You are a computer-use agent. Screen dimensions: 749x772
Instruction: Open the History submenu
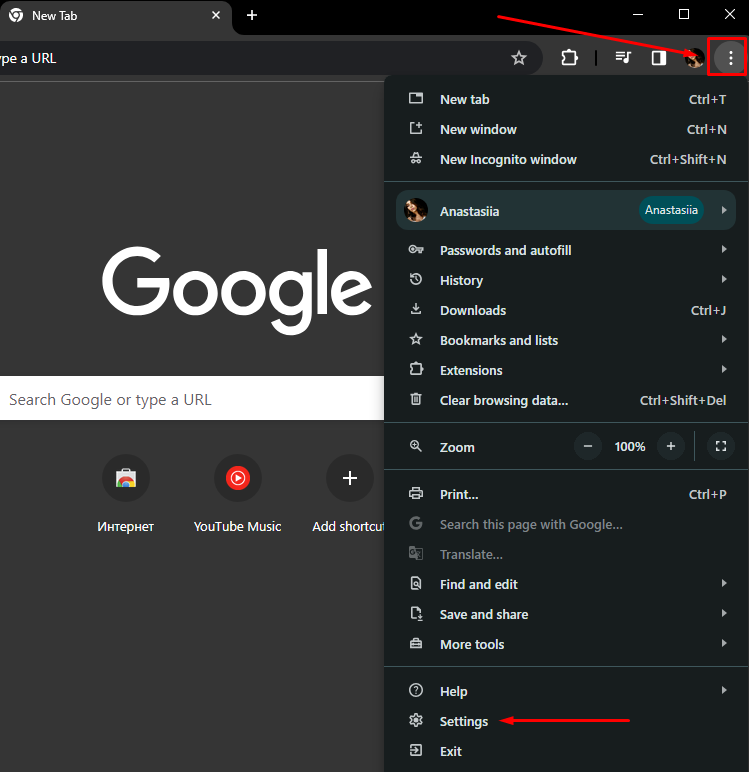tap(566, 280)
